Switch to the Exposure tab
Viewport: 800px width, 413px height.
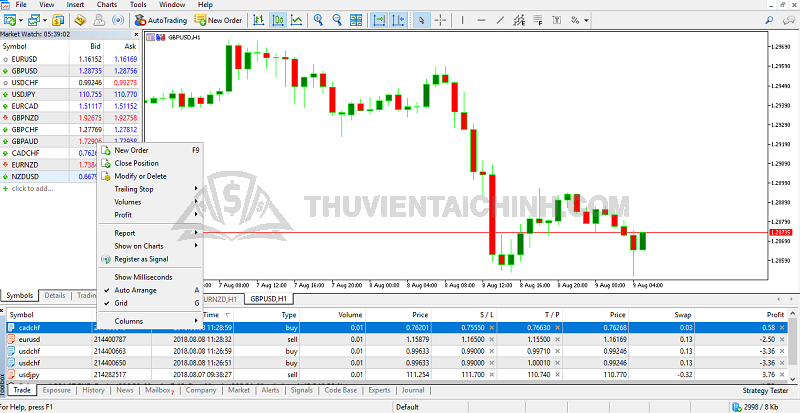coord(57,390)
